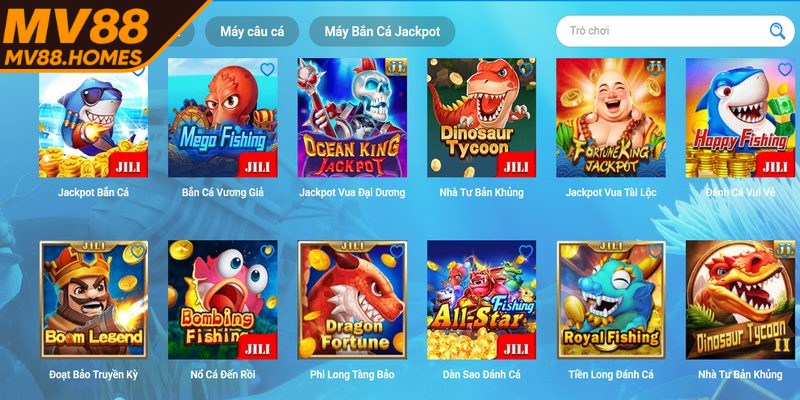Viewport: 800px width, 400px height.
Task: Favorite Boom Legend with heart icon
Action: pos(138,251)
